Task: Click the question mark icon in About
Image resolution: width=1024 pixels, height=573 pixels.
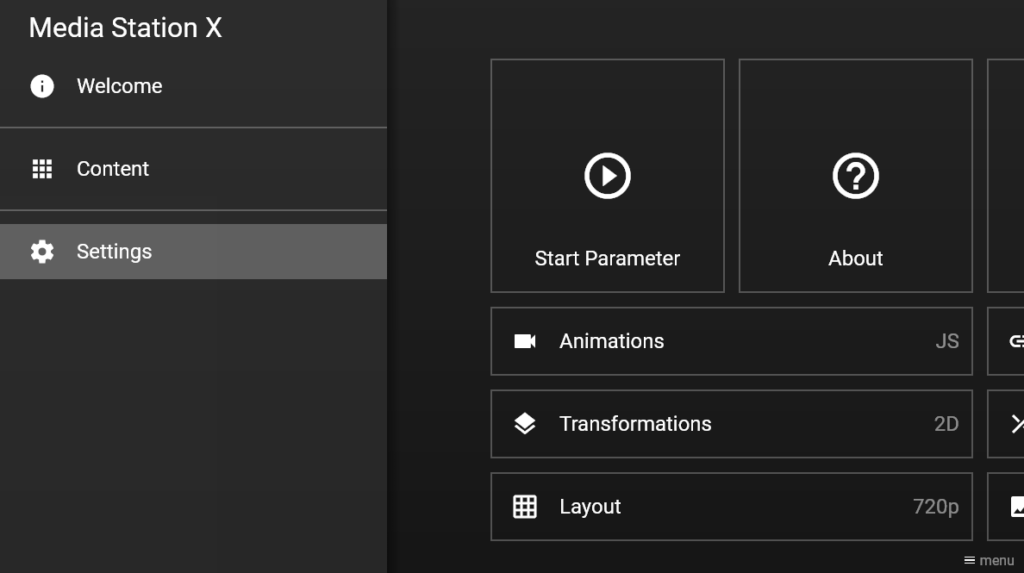Action: (x=855, y=176)
